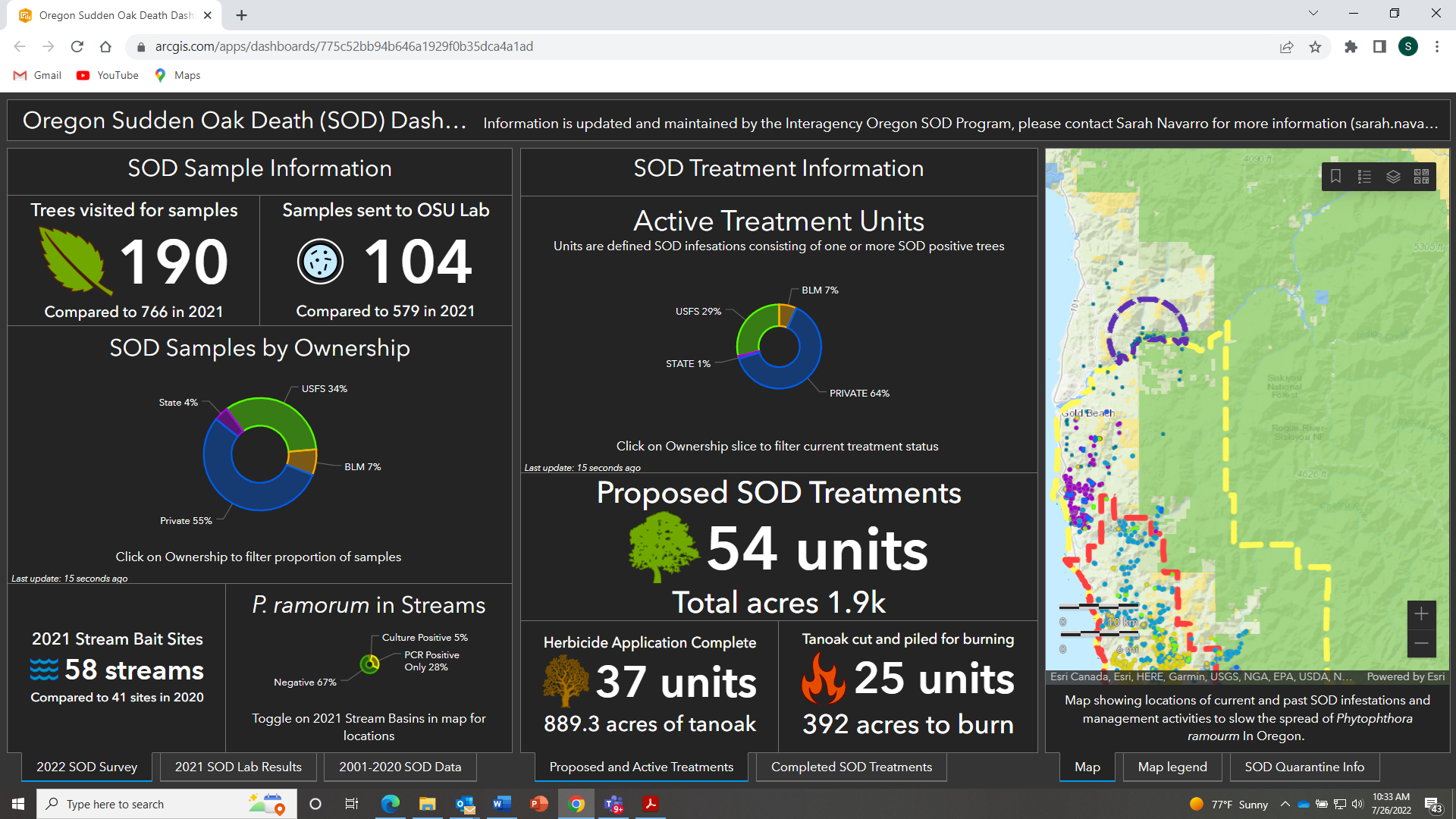The width and height of the screenshot is (1456, 819).
Task: Open Chrome extensions puzzle icon
Action: [1351, 47]
